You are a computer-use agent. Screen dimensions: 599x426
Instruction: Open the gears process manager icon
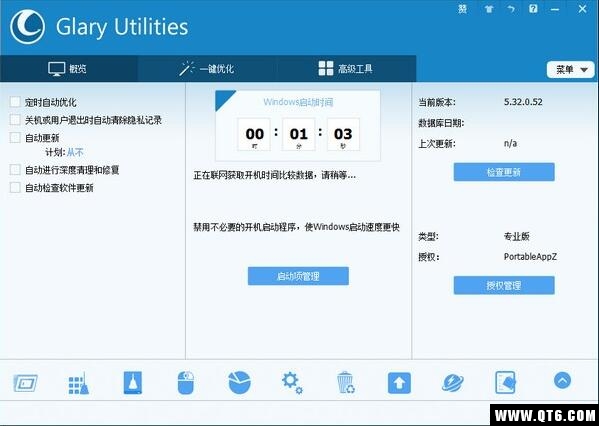click(292, 383)
